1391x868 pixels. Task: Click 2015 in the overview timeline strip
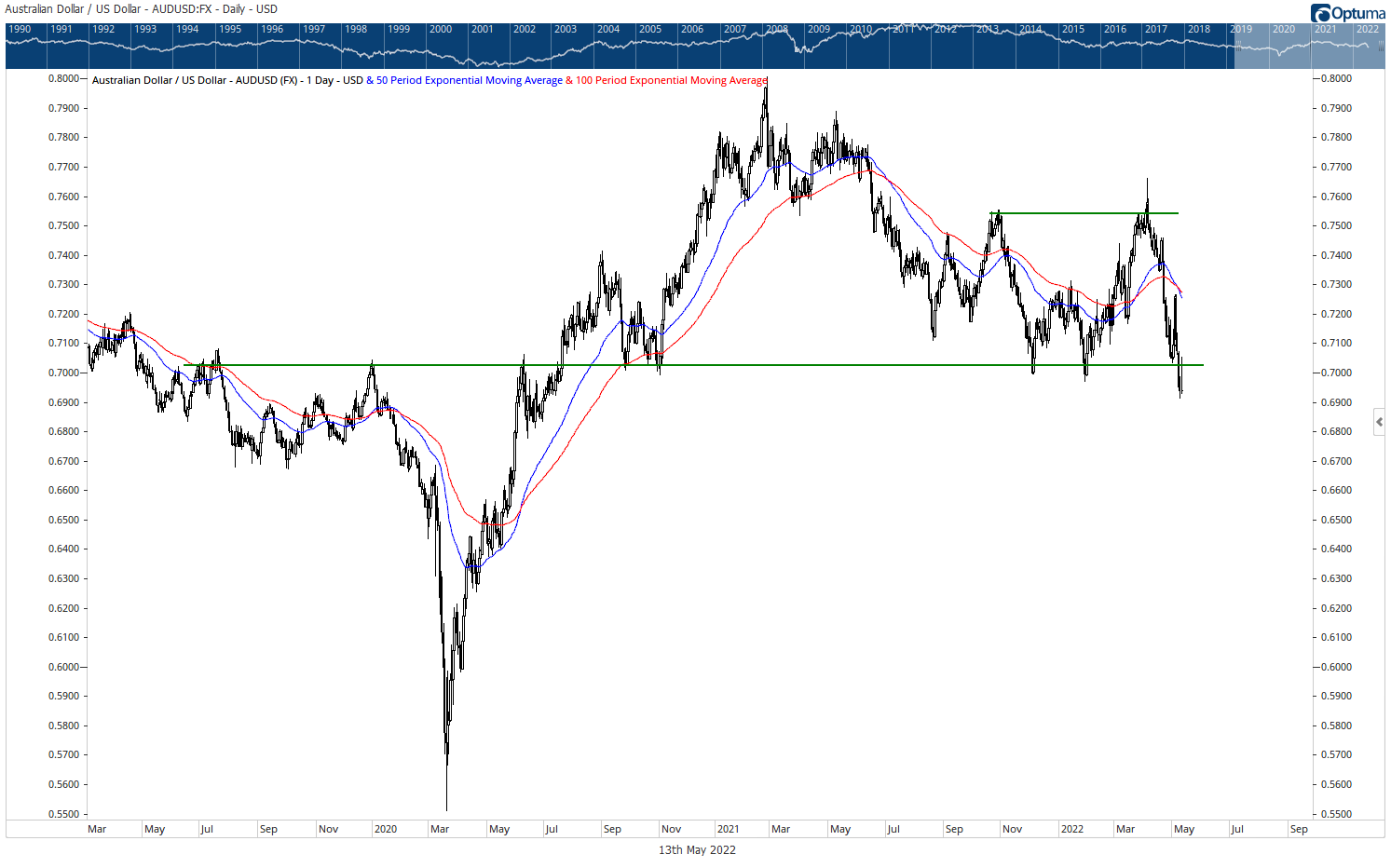click(x=1073, y=29)
